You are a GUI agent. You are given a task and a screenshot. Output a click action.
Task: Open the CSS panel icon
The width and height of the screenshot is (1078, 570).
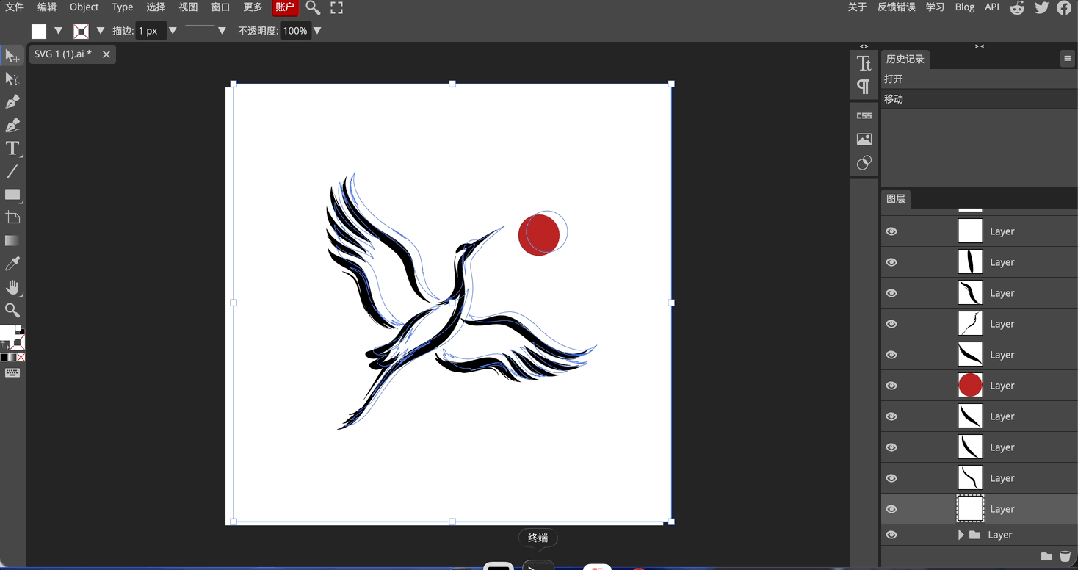pos(864,116)
